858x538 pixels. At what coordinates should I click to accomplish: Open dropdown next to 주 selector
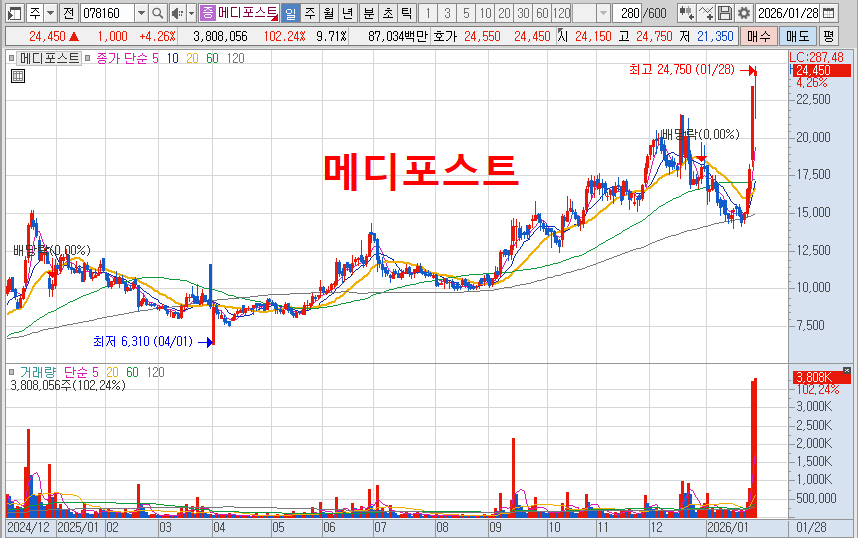50,13
